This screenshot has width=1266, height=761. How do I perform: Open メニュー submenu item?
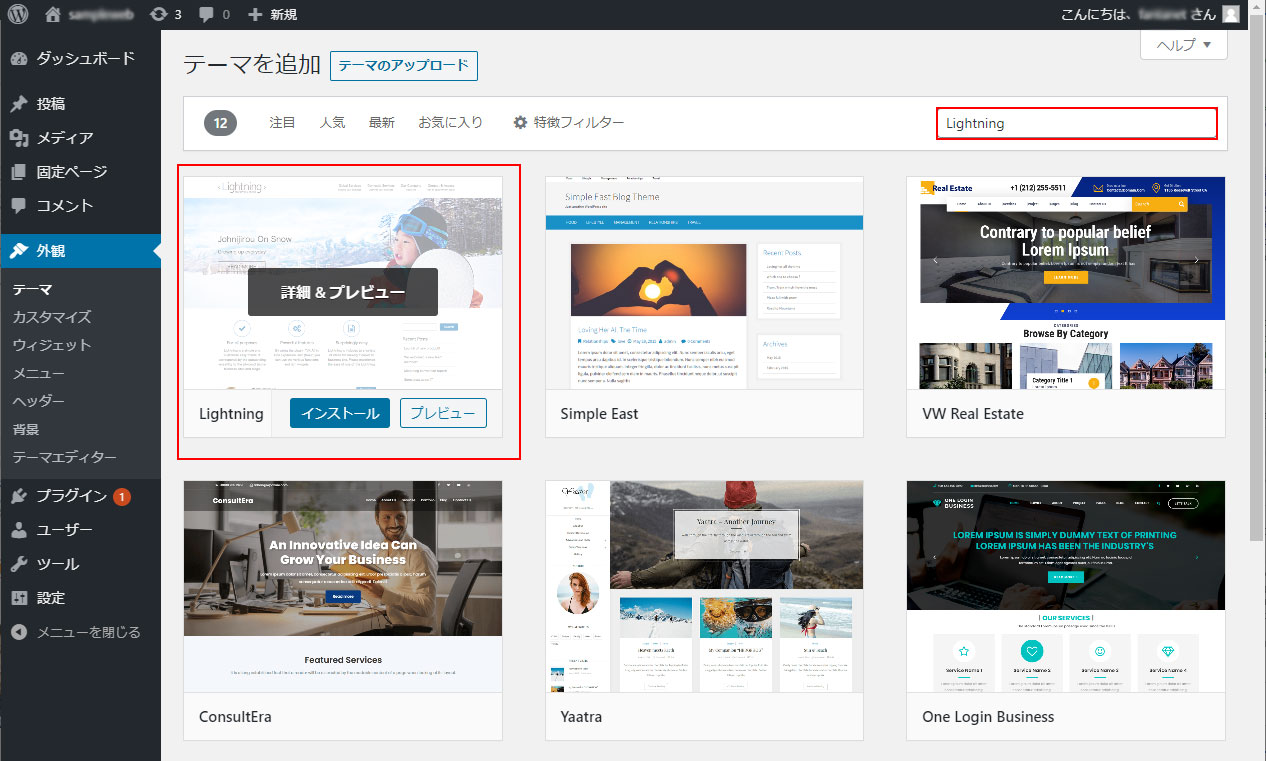click(x=38, y=373)
